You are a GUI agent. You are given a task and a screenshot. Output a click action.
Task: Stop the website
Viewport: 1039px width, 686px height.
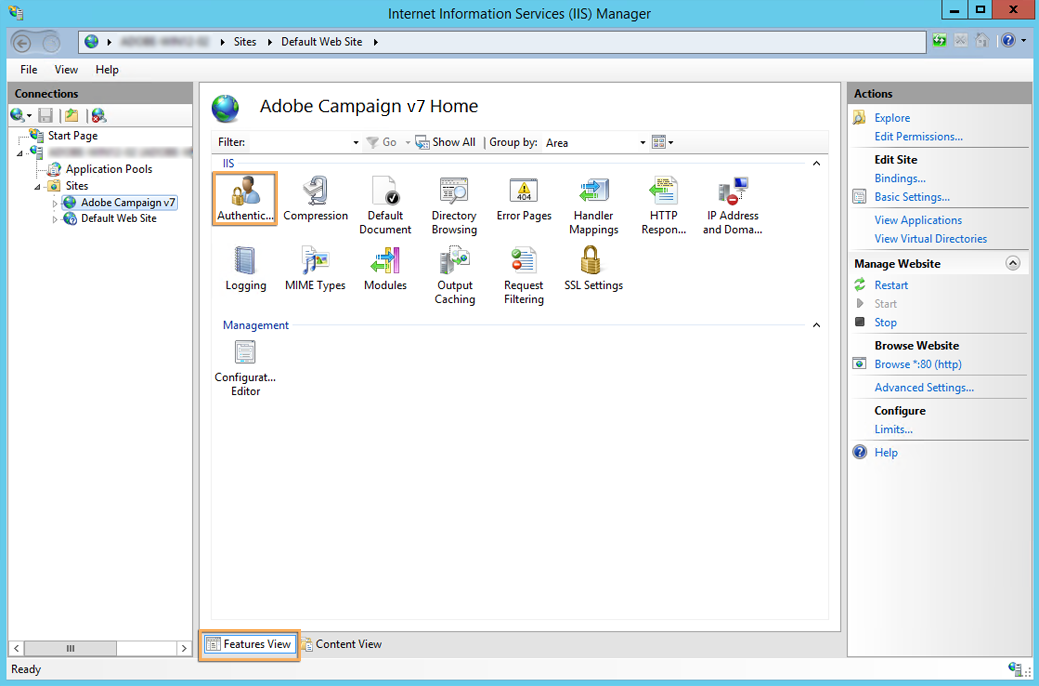(885, 322)
